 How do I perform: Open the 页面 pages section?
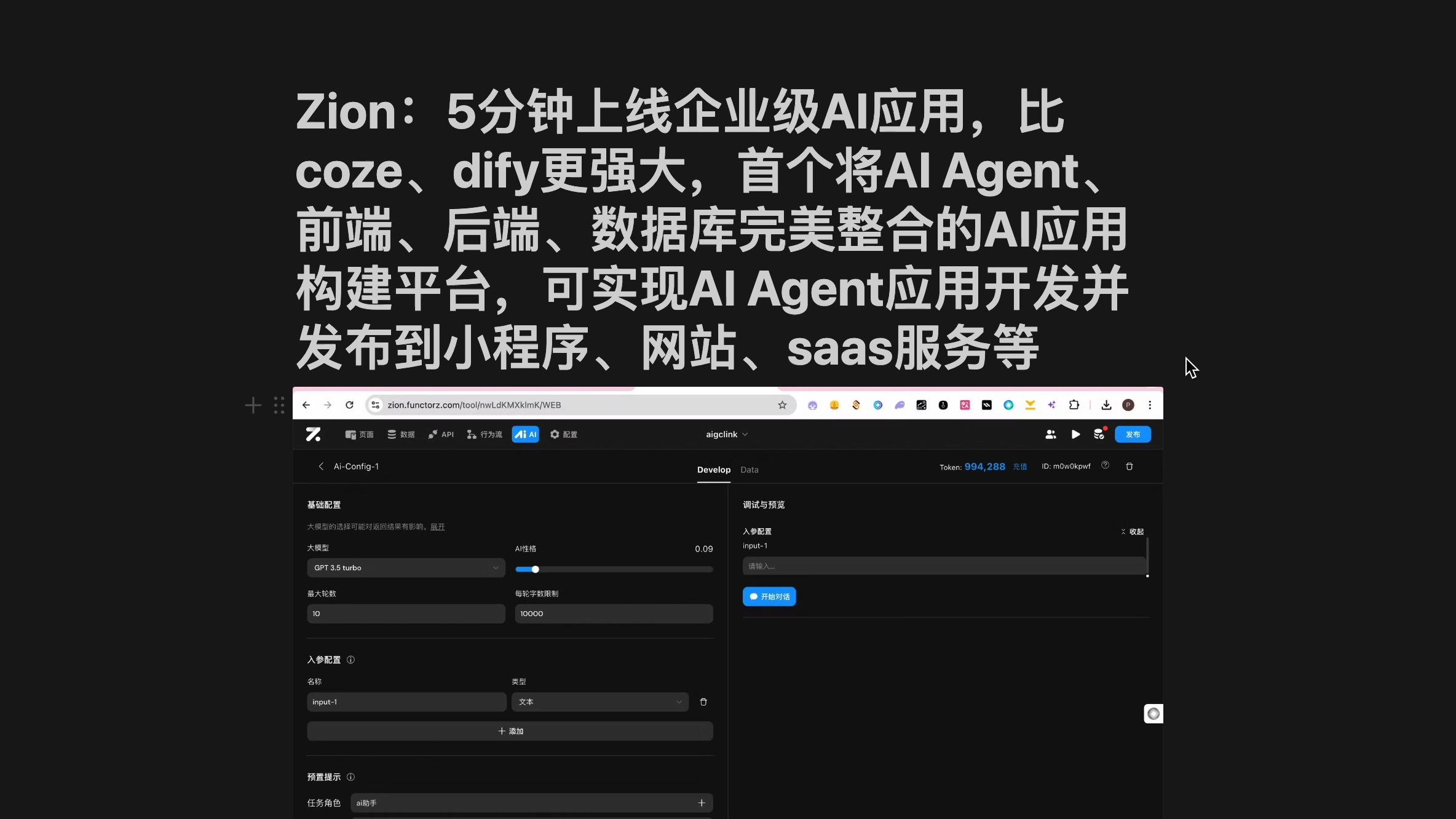pos(360,435)
